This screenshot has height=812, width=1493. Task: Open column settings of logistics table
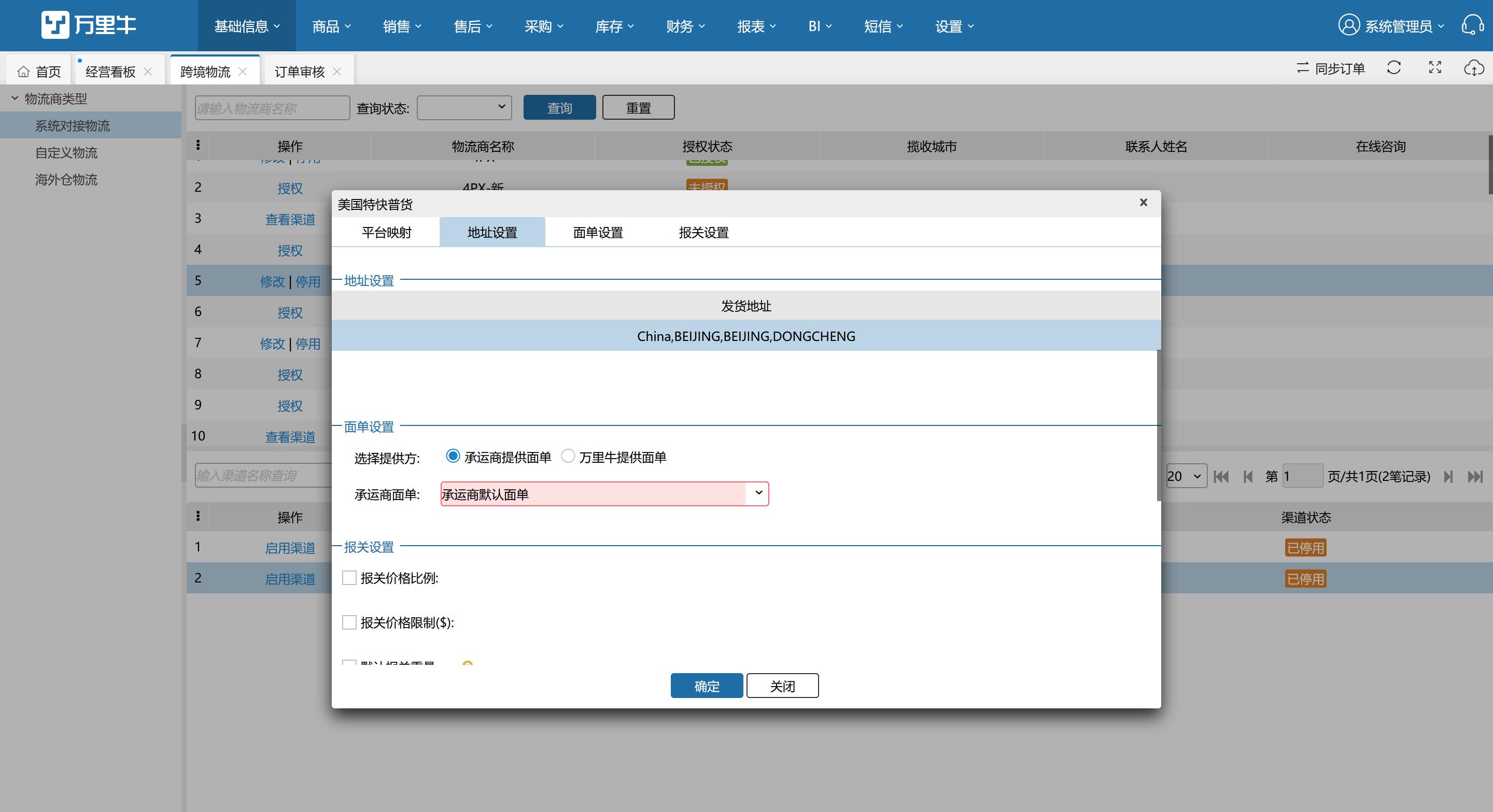click(x=198, y=145)
